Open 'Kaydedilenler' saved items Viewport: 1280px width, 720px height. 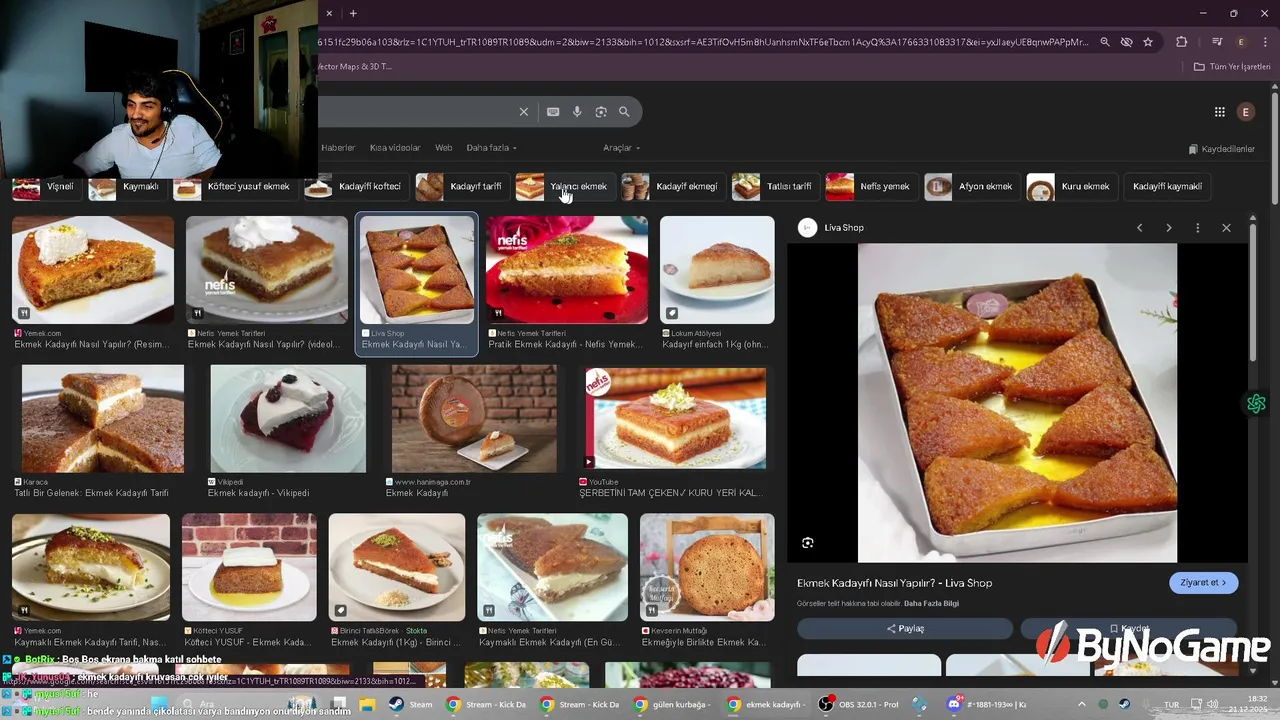click(x=1221, y=149)
